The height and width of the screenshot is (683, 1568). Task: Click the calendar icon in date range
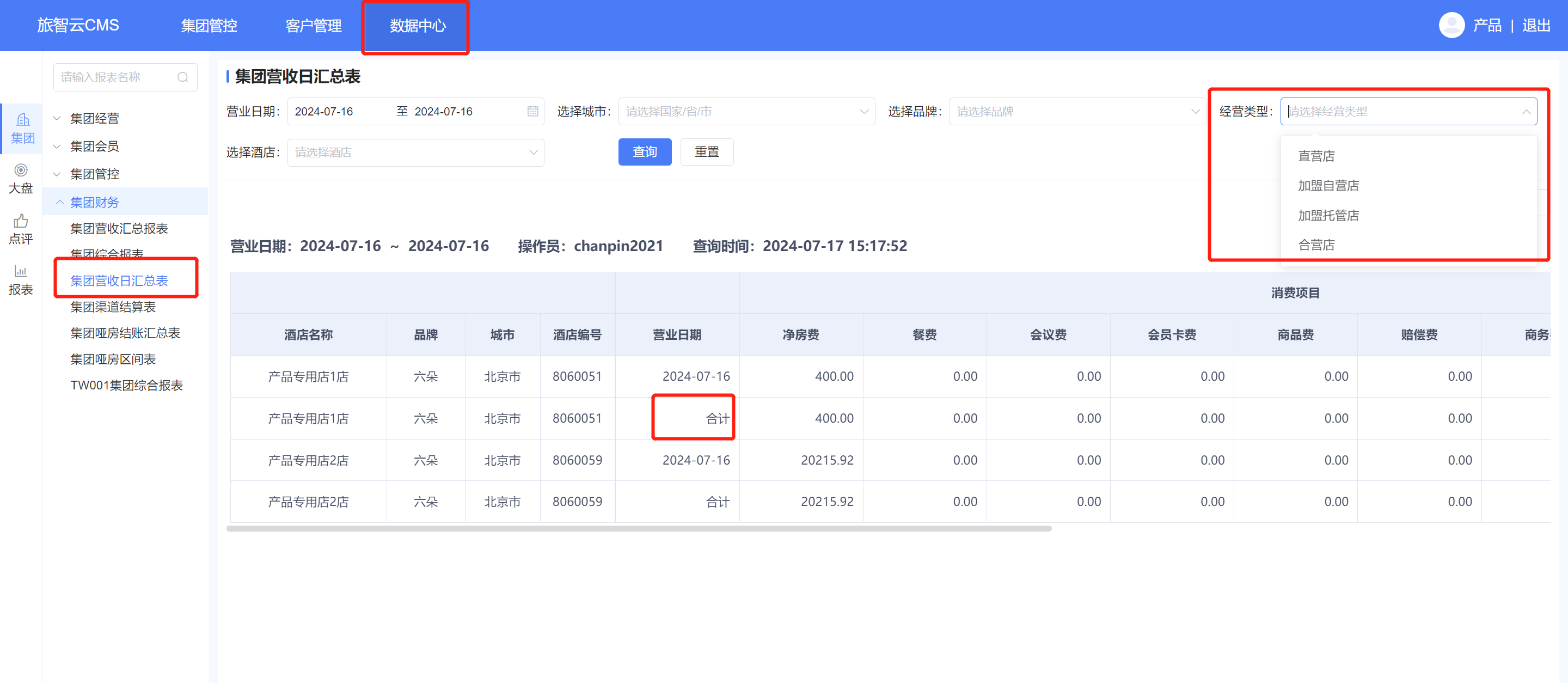532,112
